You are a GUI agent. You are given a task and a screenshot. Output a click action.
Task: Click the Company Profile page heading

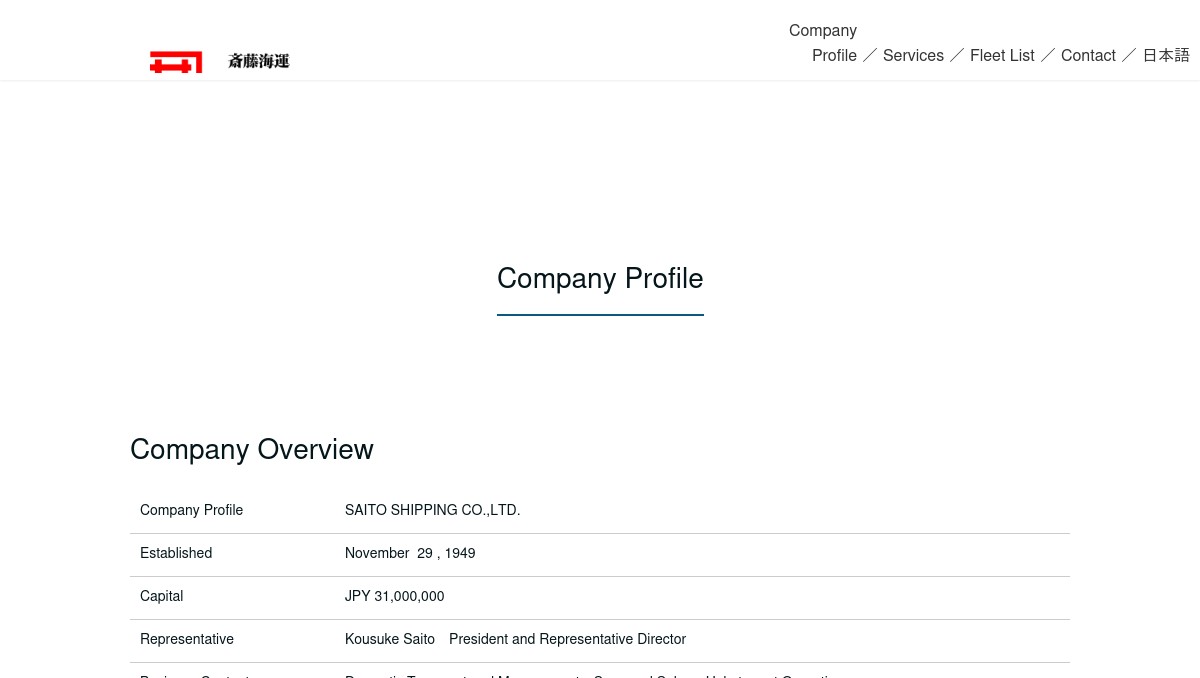click(600, 278)
